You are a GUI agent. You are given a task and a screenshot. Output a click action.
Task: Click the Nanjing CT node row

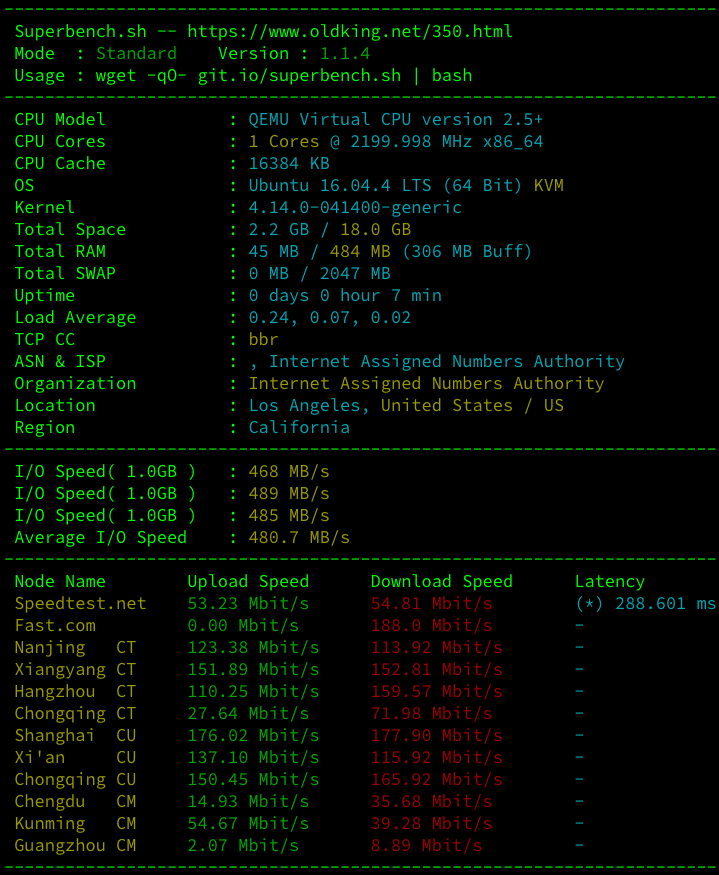tap(75, 647)
